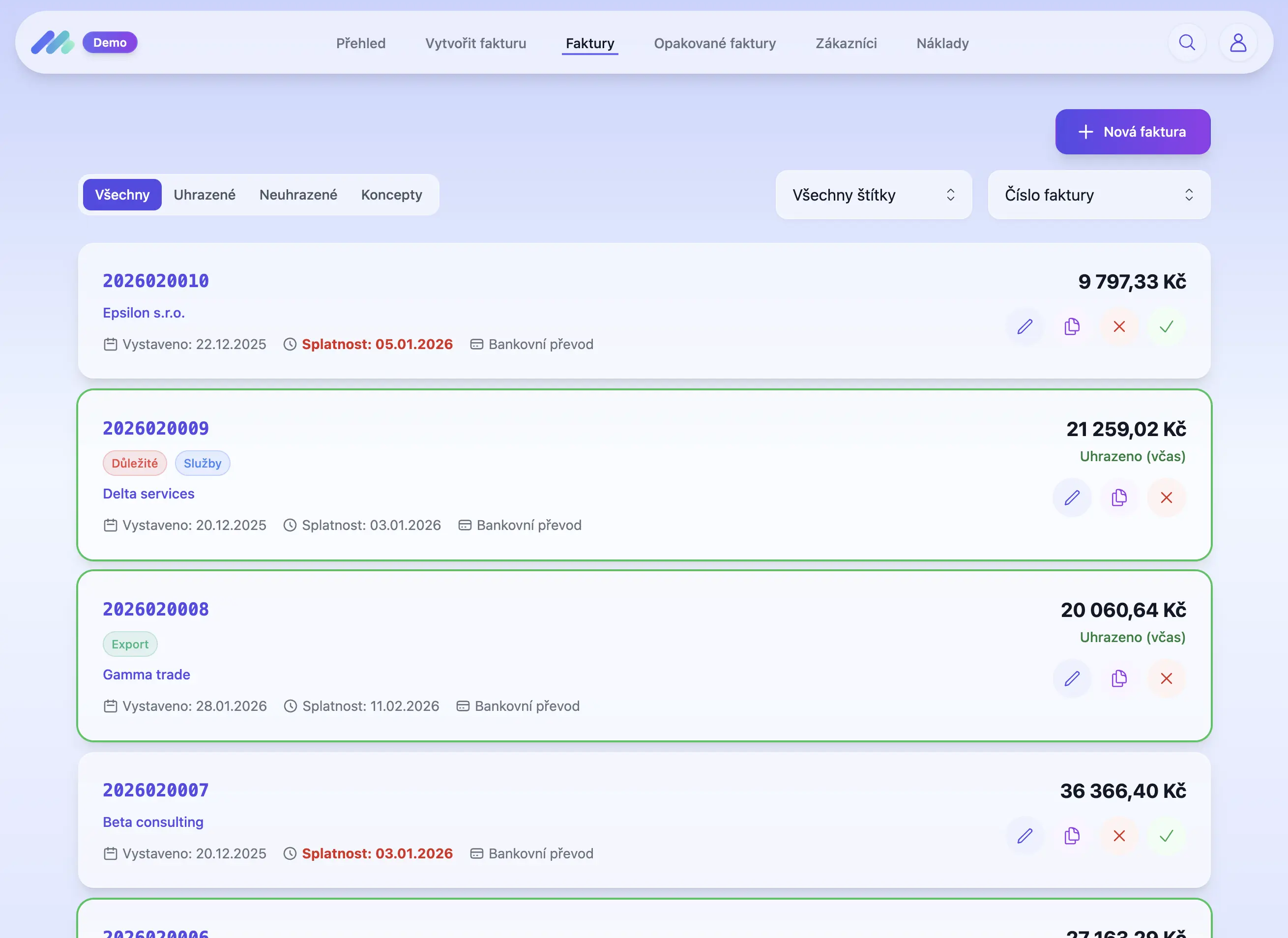Open invoice number 2026020008
The width and height of the screenshot is (1288, 938).
156,609
